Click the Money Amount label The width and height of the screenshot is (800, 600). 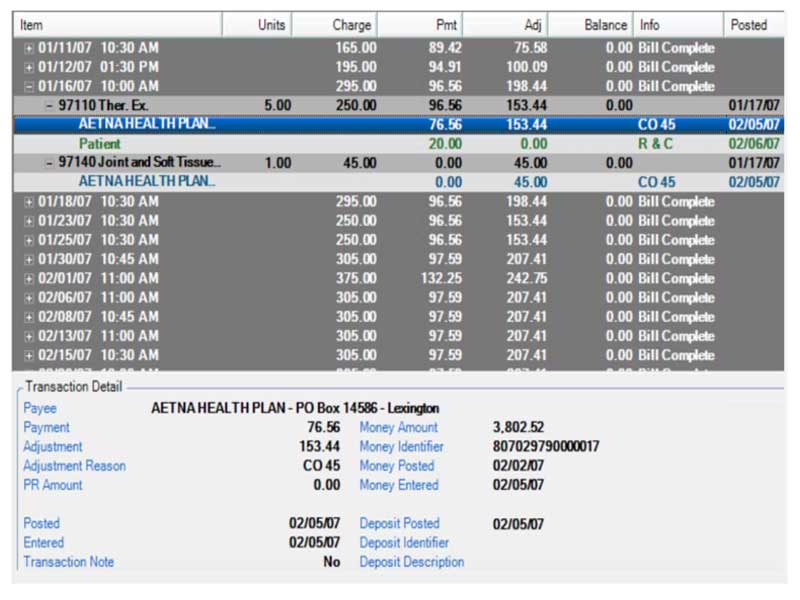(398, 428)
